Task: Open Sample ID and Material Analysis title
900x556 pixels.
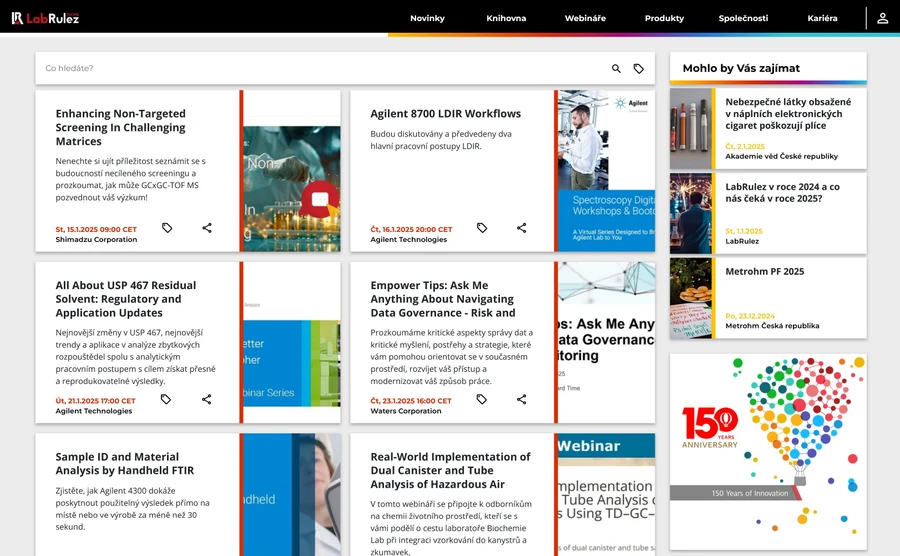Action: point(125,464)
